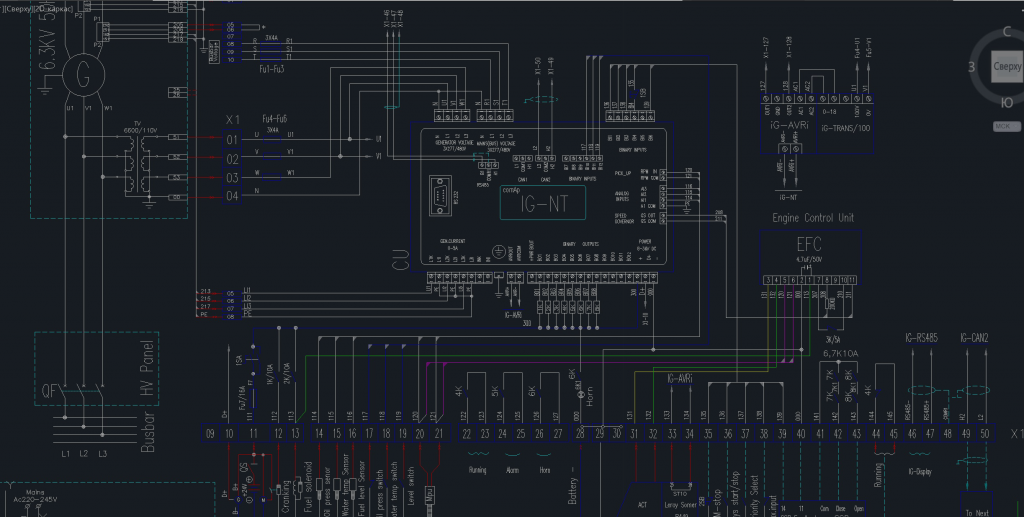This screenshot has height=517, width=1024.
Task: Select the comAp logo text
Action: tap(511, 191)
